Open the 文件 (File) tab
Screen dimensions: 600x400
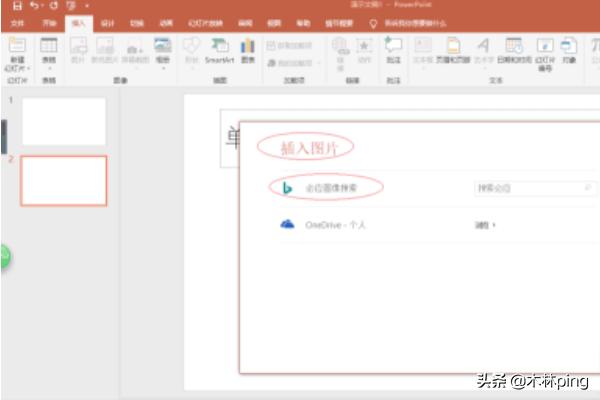tap(17, 23)
